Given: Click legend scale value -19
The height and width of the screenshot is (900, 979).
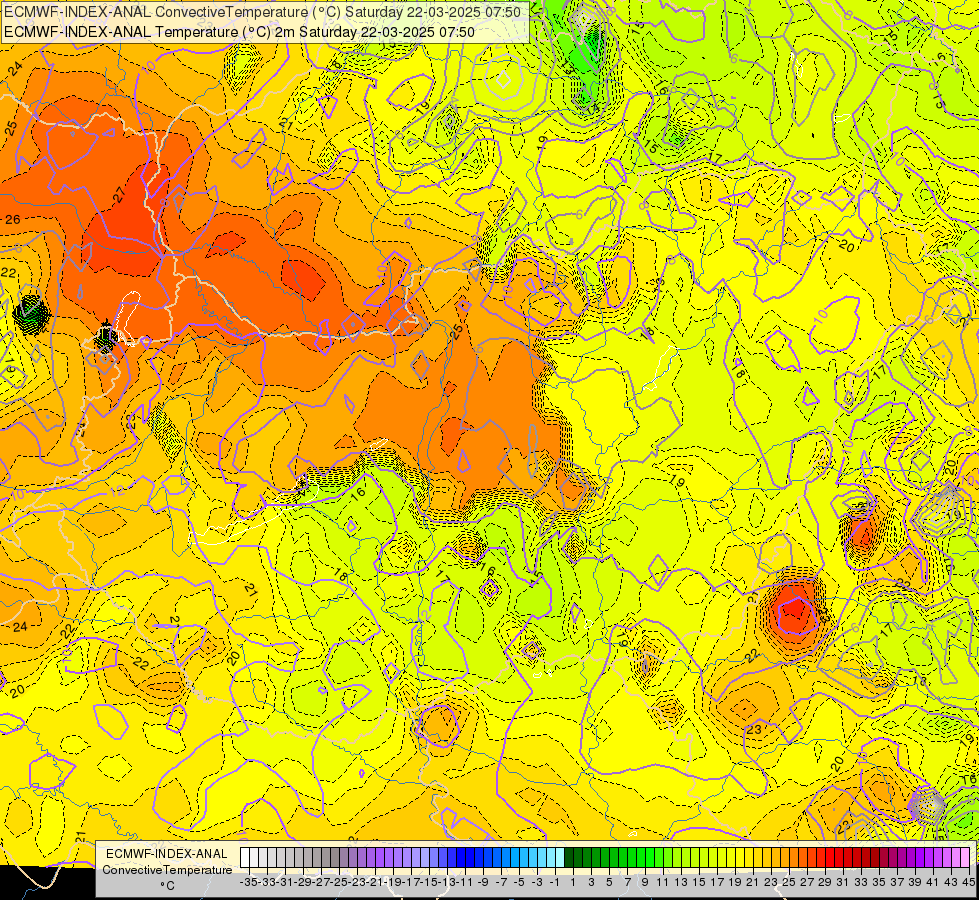Looking at the screenshot, I should pyautogui.click(x=393, y=882).
